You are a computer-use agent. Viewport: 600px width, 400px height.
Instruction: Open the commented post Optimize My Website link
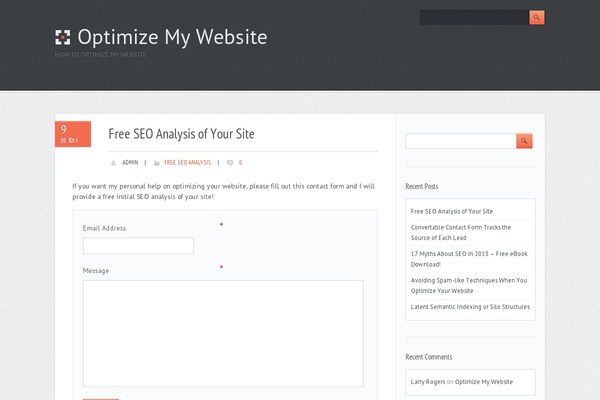point(484,382)
